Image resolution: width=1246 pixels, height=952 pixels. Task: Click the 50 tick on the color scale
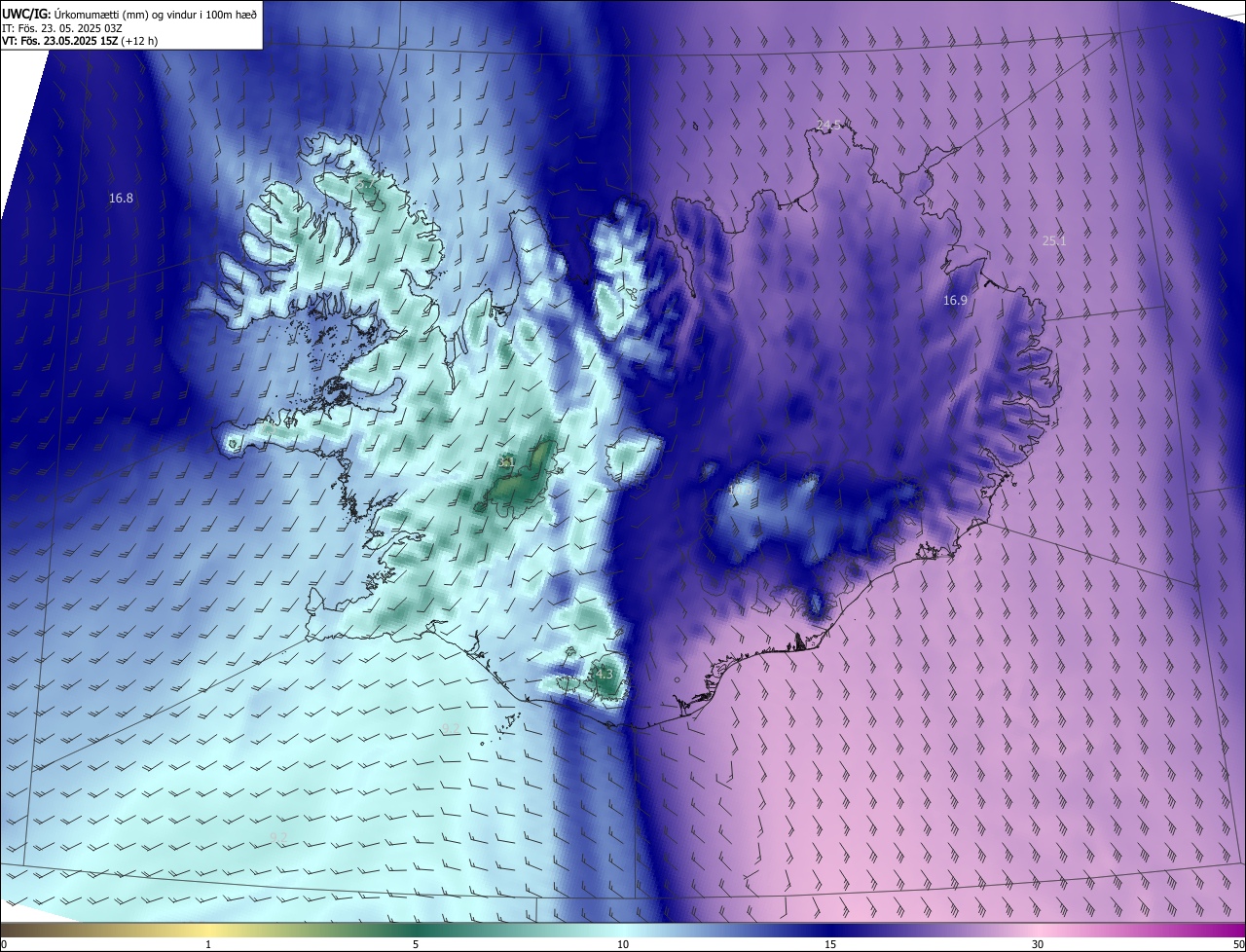1237,944
